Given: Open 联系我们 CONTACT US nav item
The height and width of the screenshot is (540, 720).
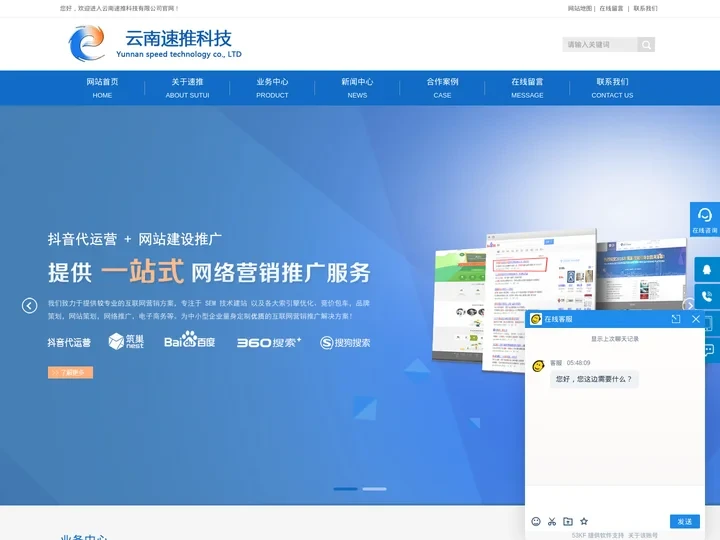Looking at the screenshot, I should point(612,88).
